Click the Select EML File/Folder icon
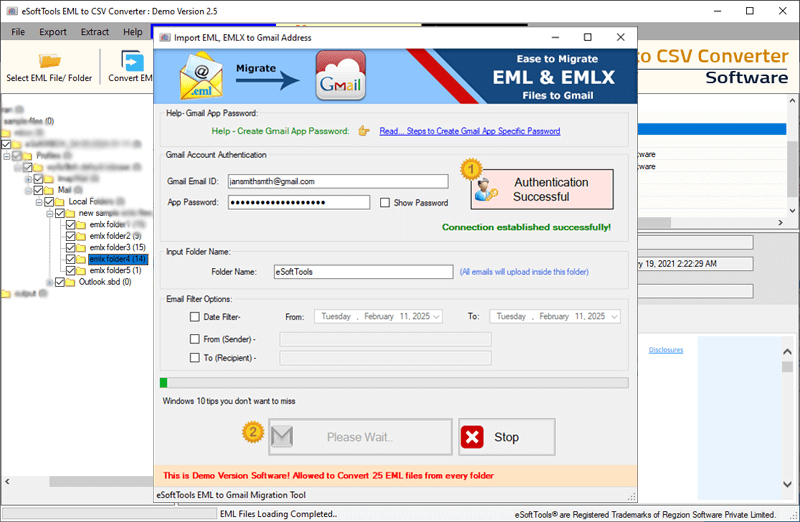 tap(49, 61)
